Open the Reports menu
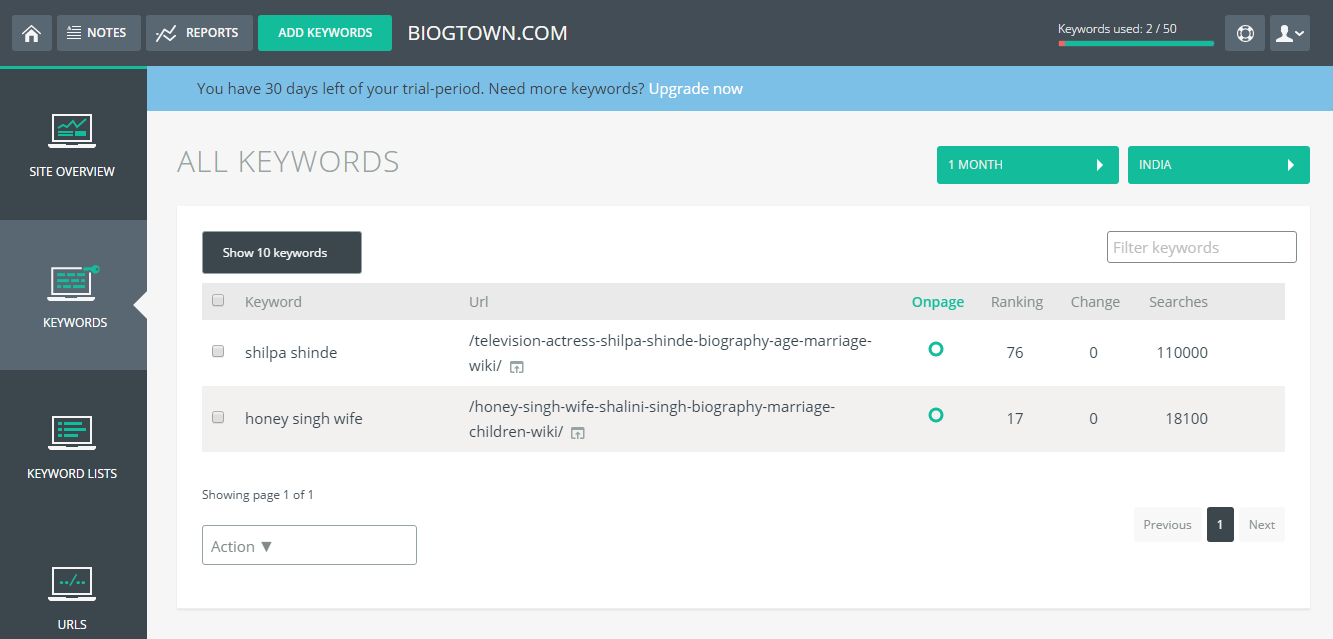Screen dimensions: 1333x639 [198, 33]
